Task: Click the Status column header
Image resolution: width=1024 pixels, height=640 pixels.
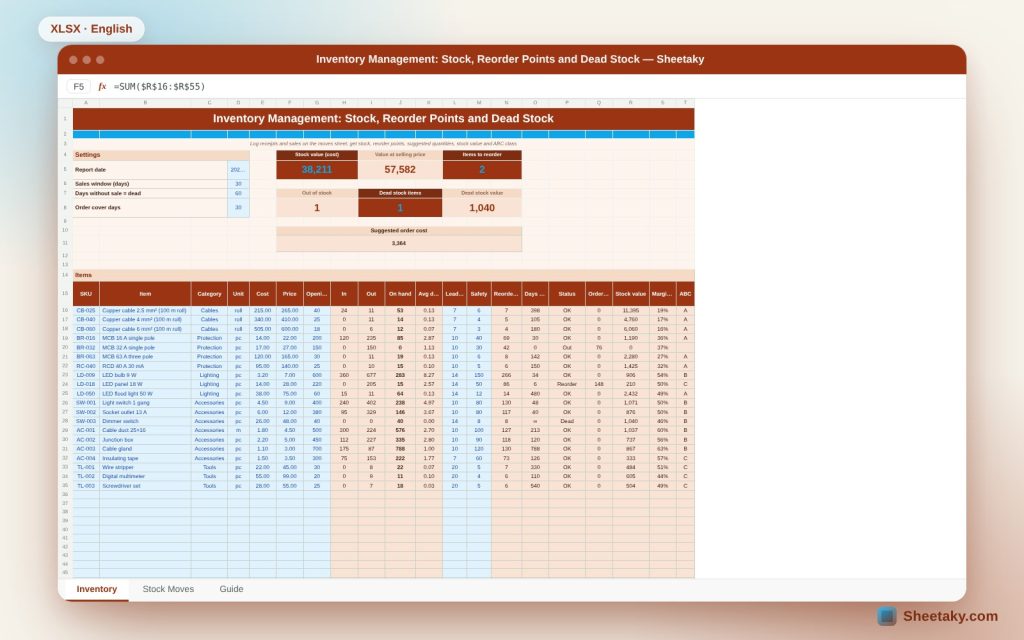Action: pyautogui.click(x=567, y=294)
